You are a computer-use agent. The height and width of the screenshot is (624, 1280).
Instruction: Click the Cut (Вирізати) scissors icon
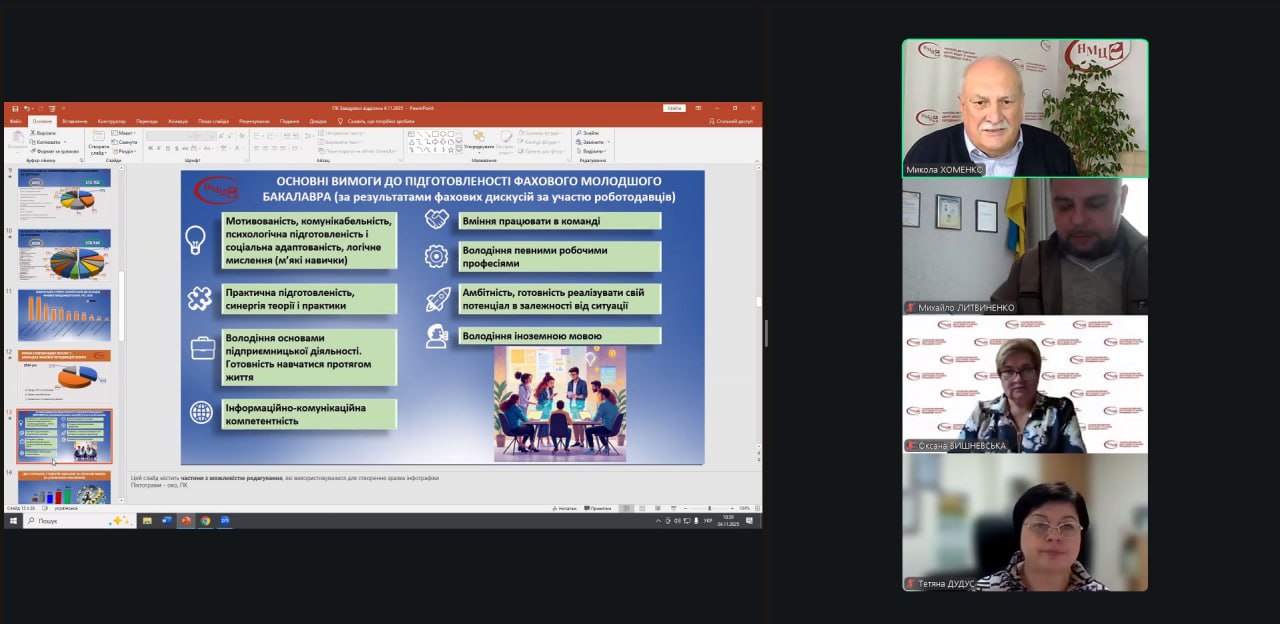[x=41, y=133]
